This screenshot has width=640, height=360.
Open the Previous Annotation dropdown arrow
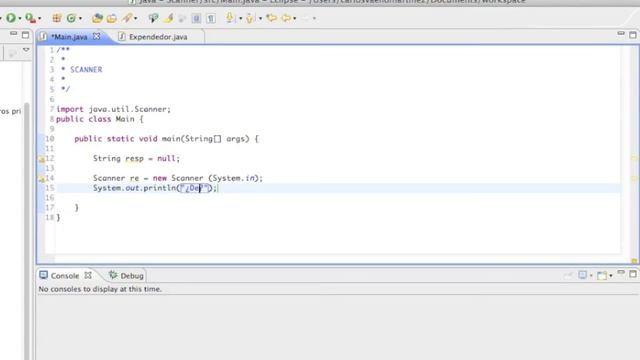(x=260, y=18)
